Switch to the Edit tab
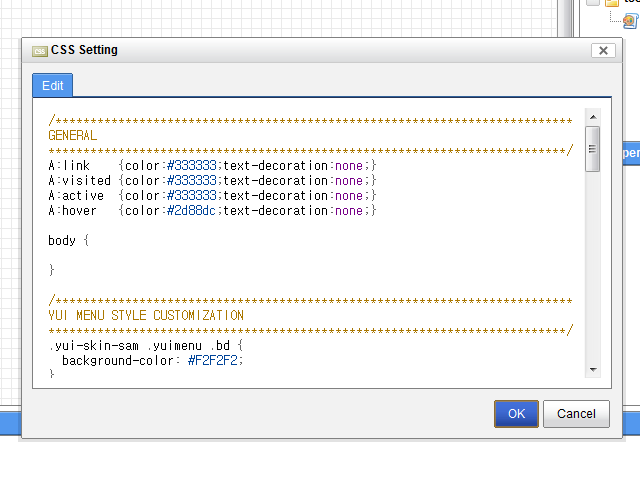 tap(52, 86)
